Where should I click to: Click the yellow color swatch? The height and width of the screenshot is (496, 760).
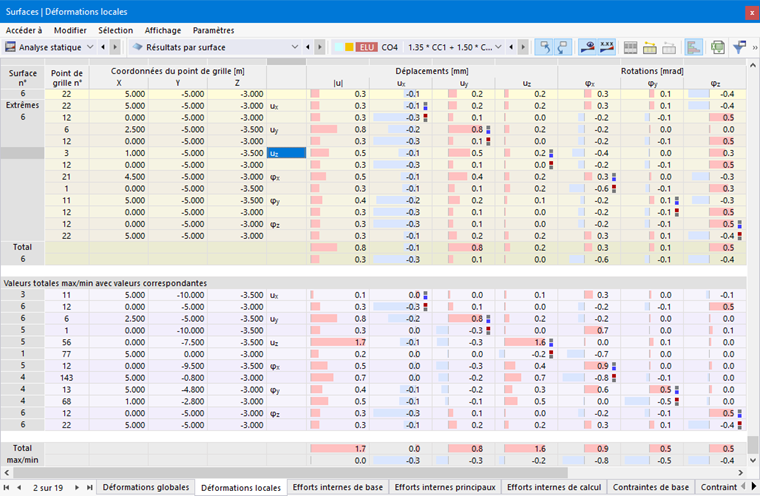pos(349,47)
